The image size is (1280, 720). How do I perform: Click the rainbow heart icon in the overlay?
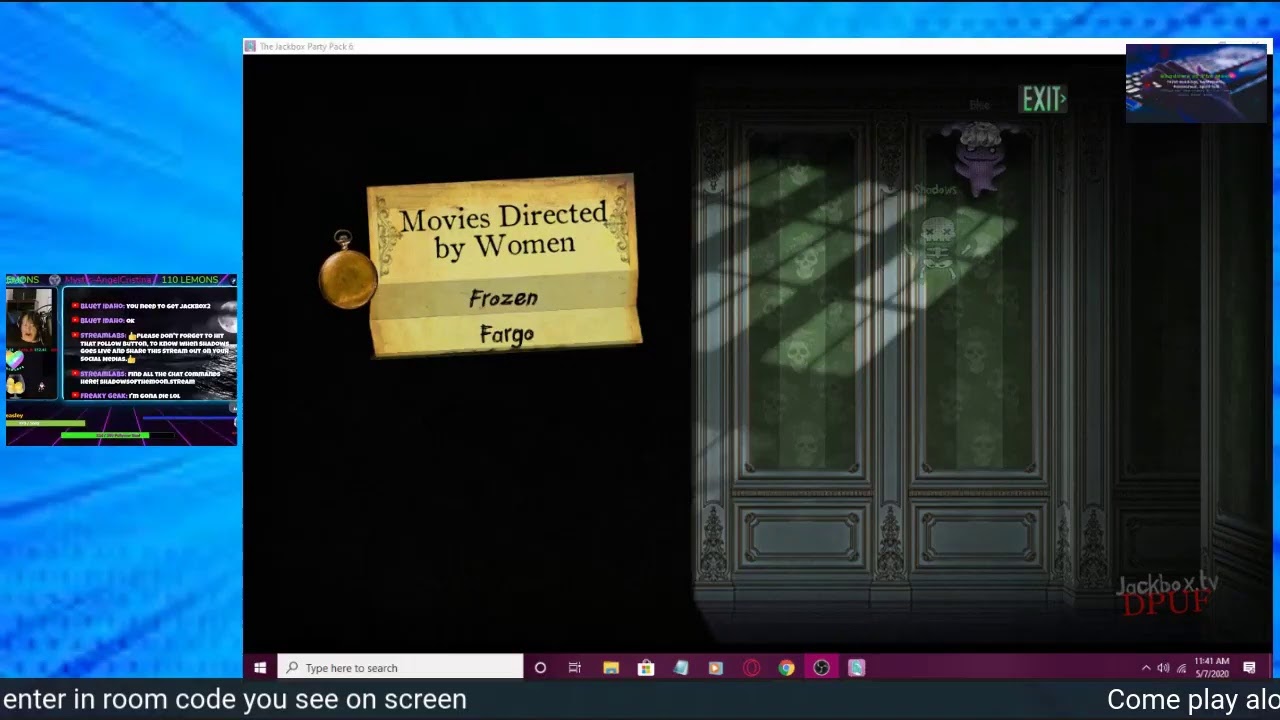click(x=15, y=359)
